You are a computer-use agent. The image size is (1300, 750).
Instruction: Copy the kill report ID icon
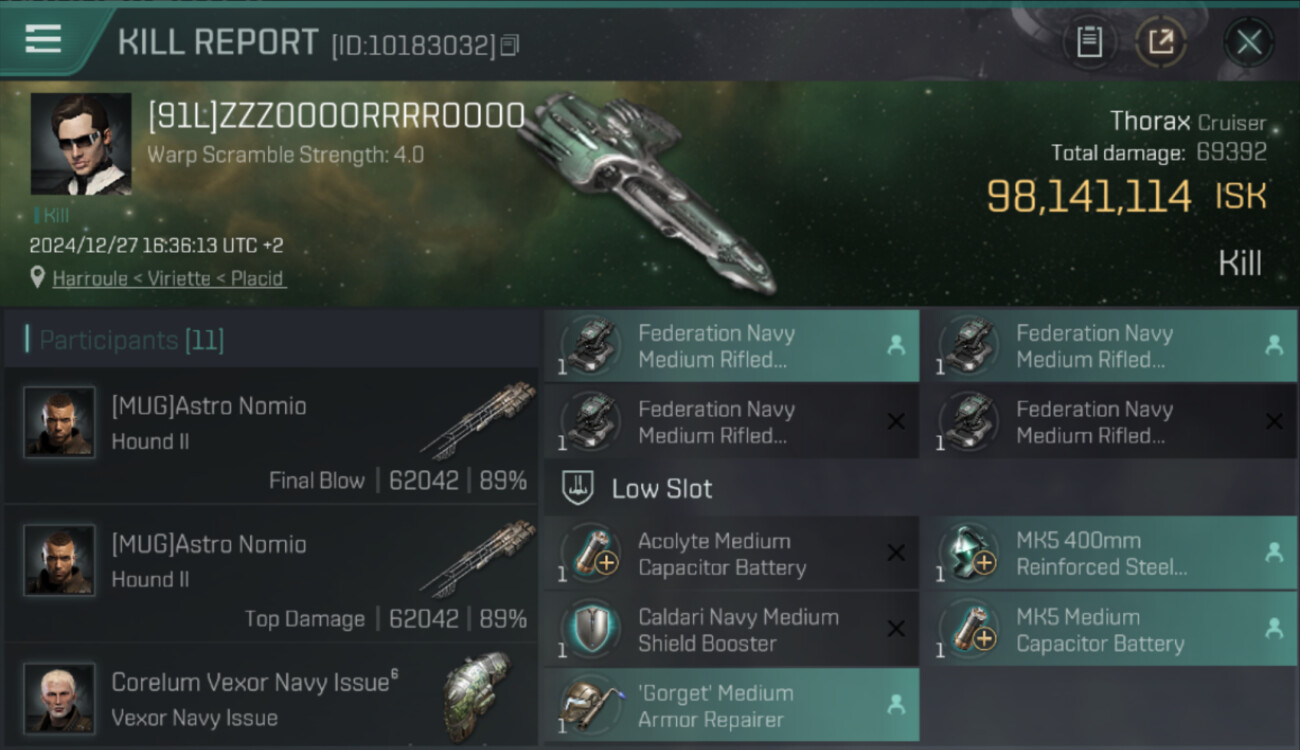(510, 45)
